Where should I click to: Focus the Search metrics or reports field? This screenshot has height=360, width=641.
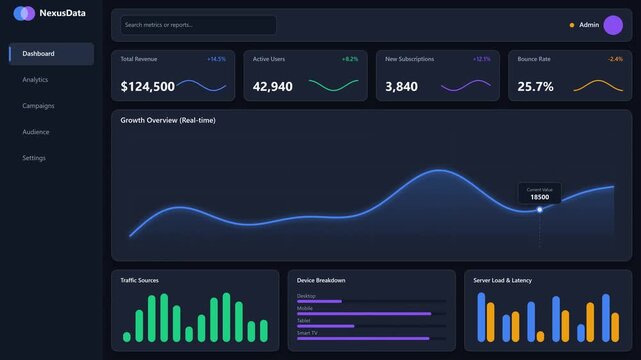tap(198, 25)
